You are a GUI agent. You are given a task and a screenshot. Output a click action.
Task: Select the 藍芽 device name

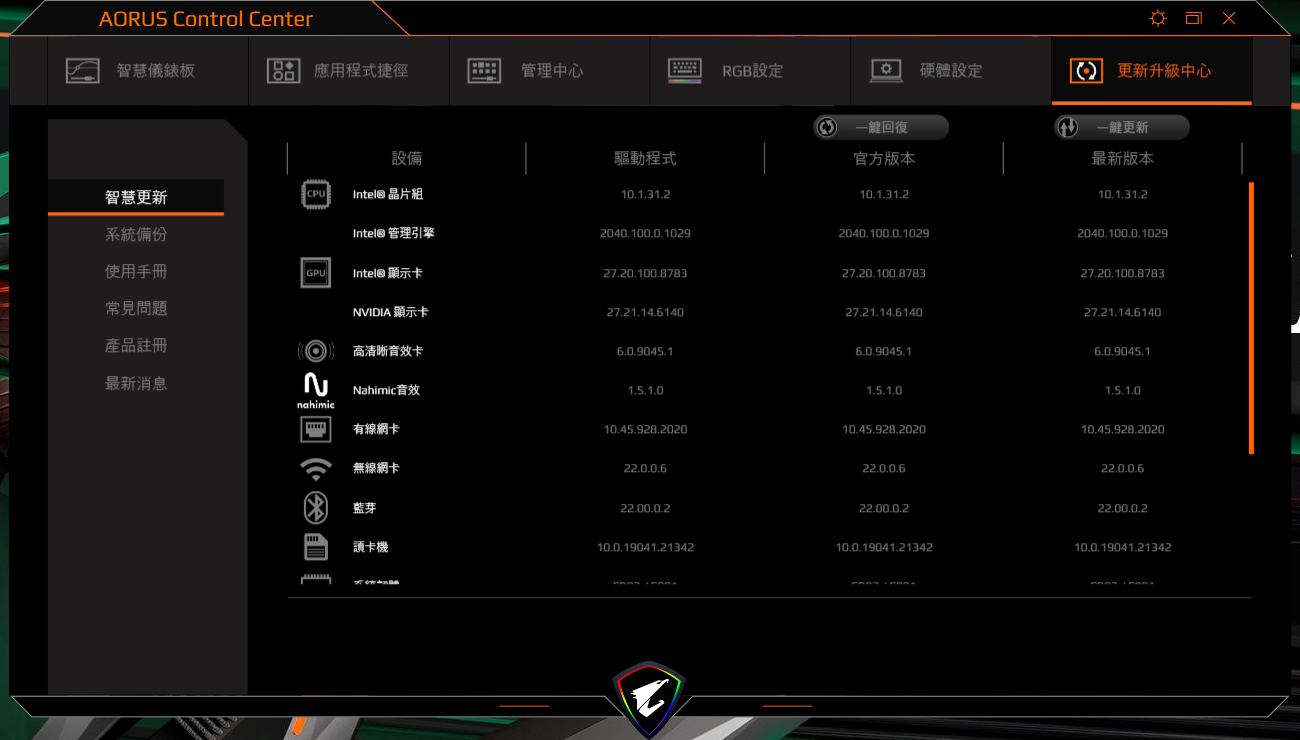[x=364, y=508]
